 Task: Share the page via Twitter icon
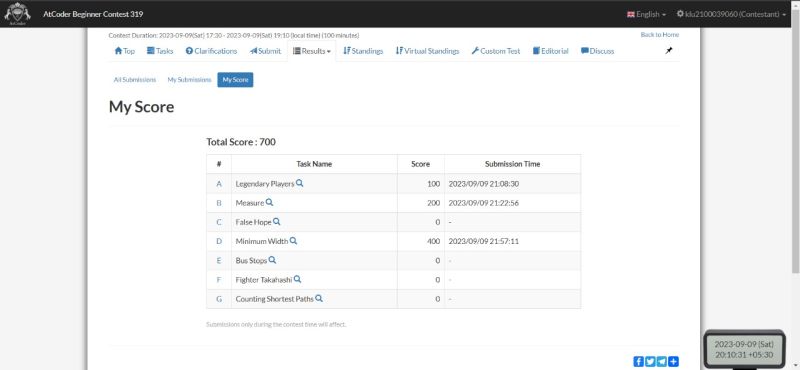(x=650, y=361)
